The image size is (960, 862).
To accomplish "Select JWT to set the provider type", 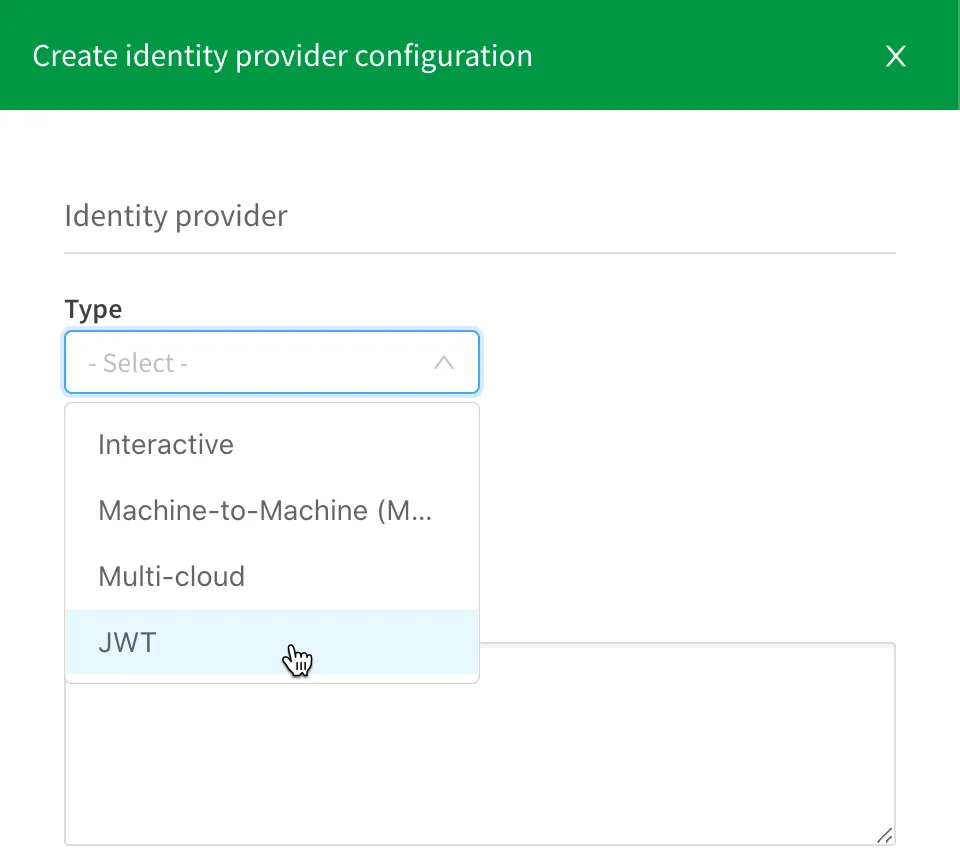I will point(127,642).
